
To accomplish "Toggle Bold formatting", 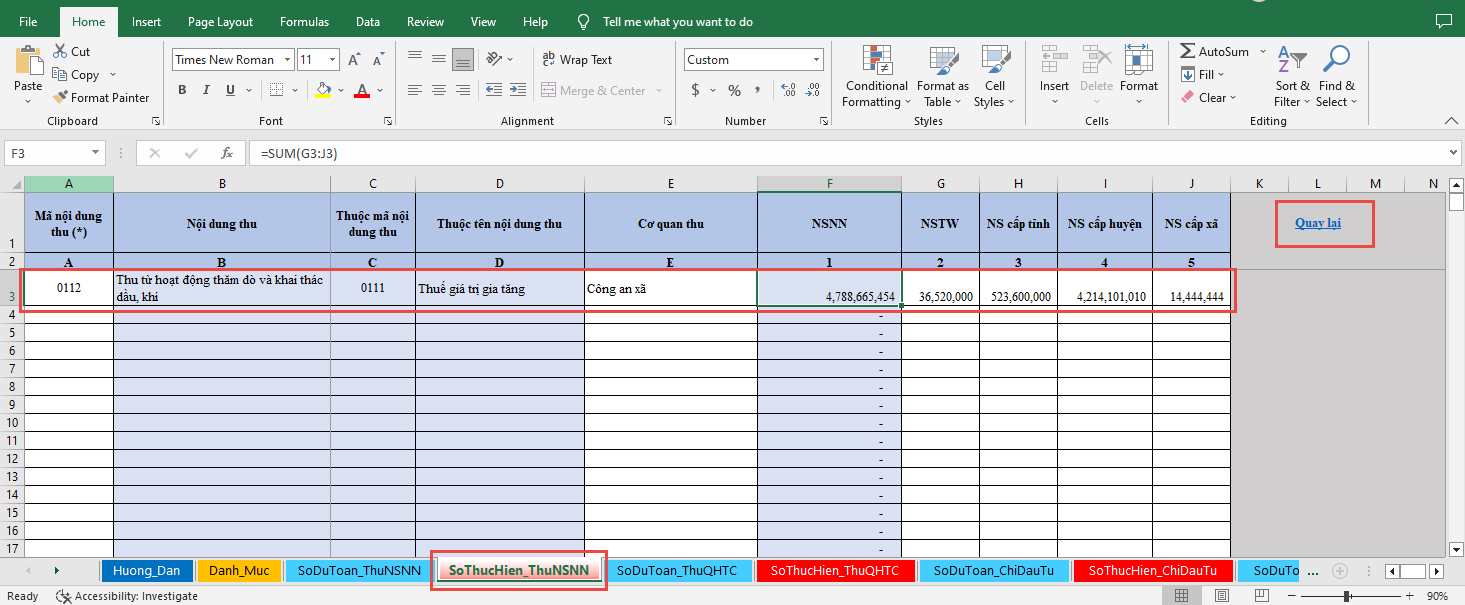I will 182,91.
